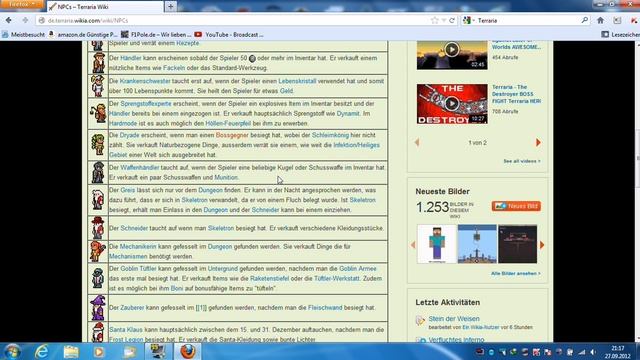
Task: Click the Krankenschwester NPC sprite image
Action: (98, 86)
